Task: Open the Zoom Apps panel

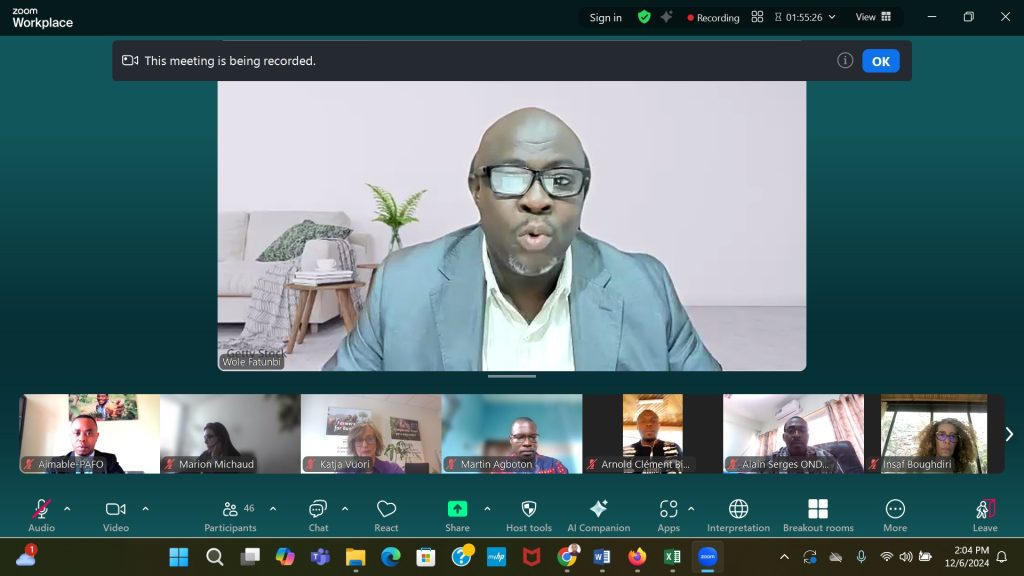Action: (667, 512)
